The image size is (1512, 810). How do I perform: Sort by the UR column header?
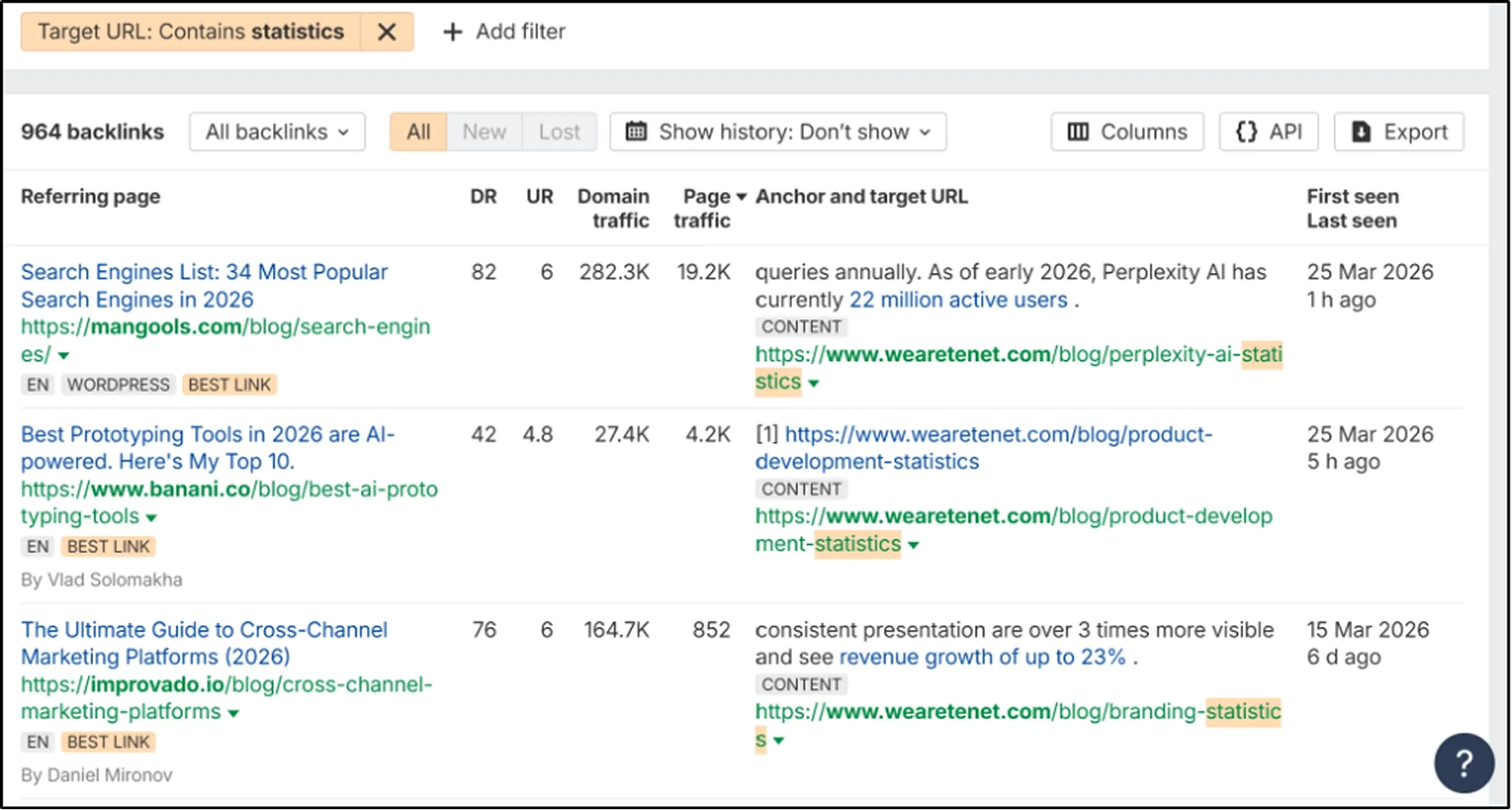coord(539,197)
